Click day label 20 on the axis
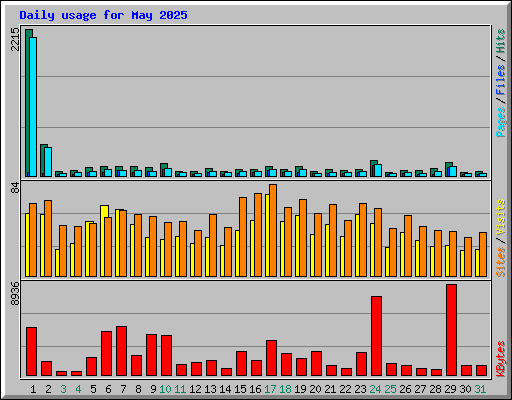 tap(315, 389)
